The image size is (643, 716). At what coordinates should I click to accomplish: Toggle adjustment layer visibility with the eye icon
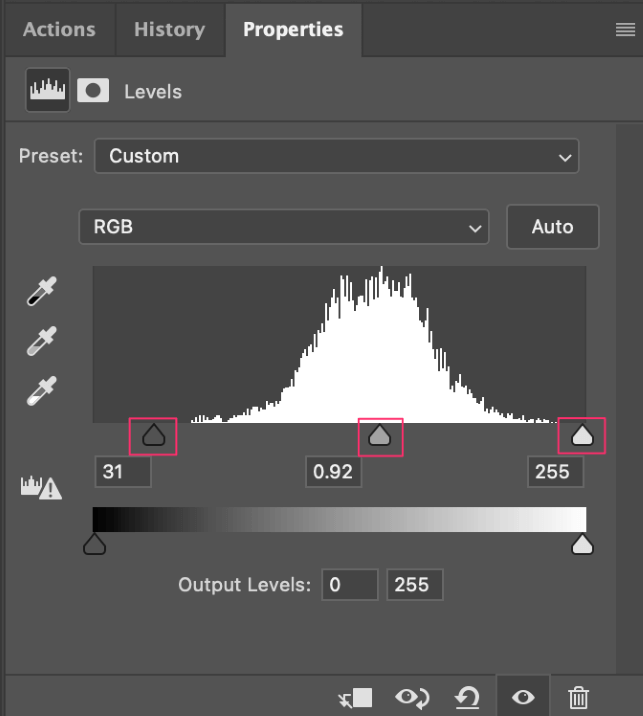(523, 697)
